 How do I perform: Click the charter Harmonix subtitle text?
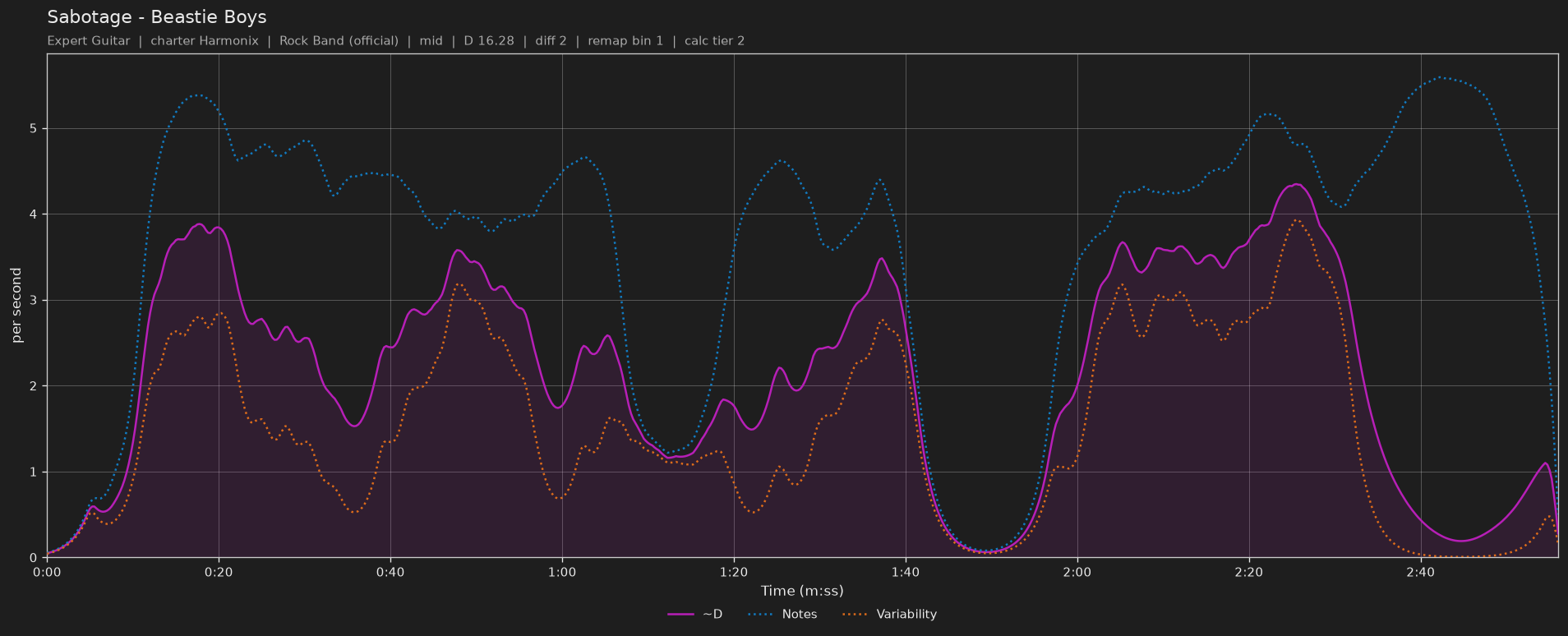pos(205,41)
